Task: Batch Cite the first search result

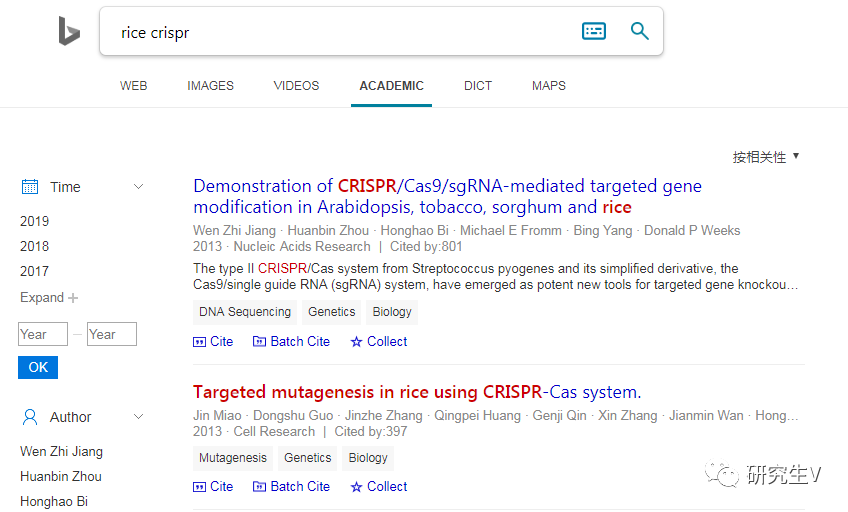Action: pyautogui.click(x=291, y=341)
